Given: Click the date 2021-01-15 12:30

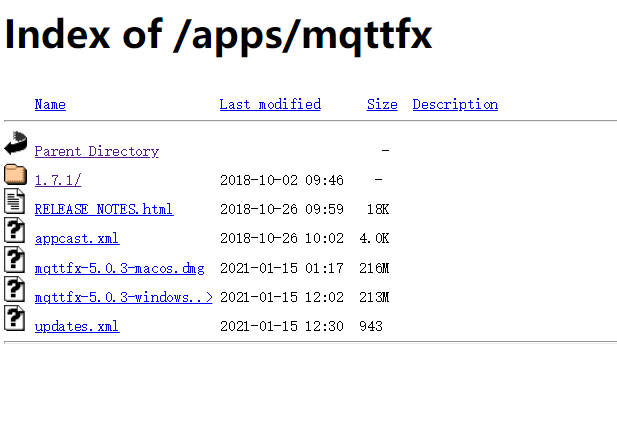Looking at the screenshot, I should [282, 326].
